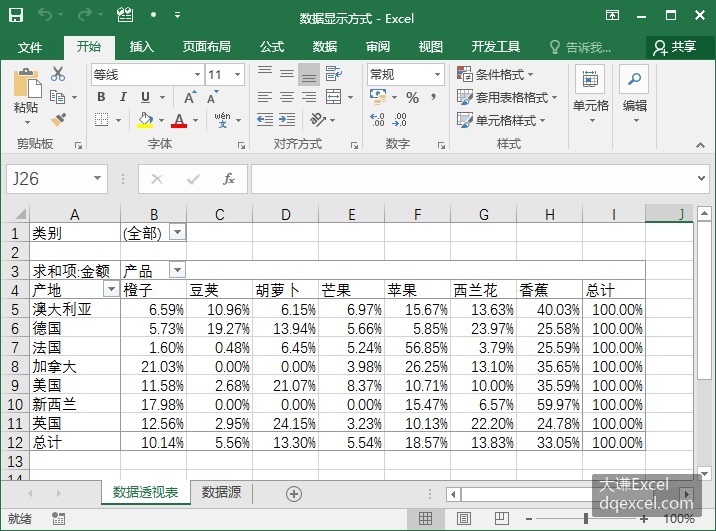Decrease font size with smaller A icon

[212, 97]
